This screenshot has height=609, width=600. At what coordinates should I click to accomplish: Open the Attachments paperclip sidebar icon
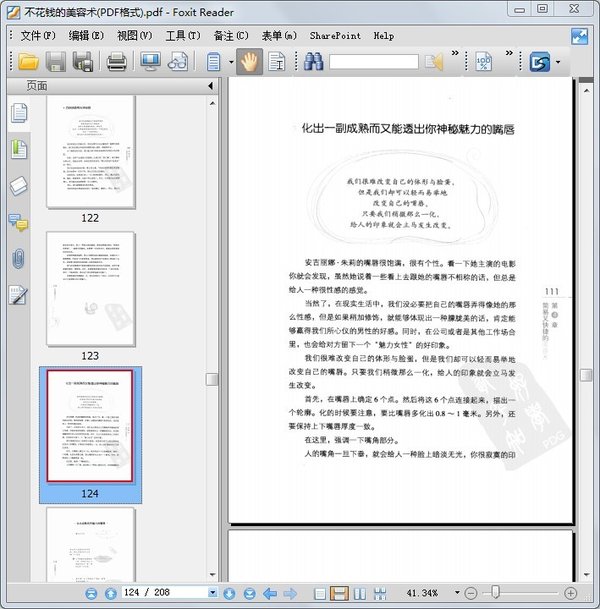click(18, 259)
